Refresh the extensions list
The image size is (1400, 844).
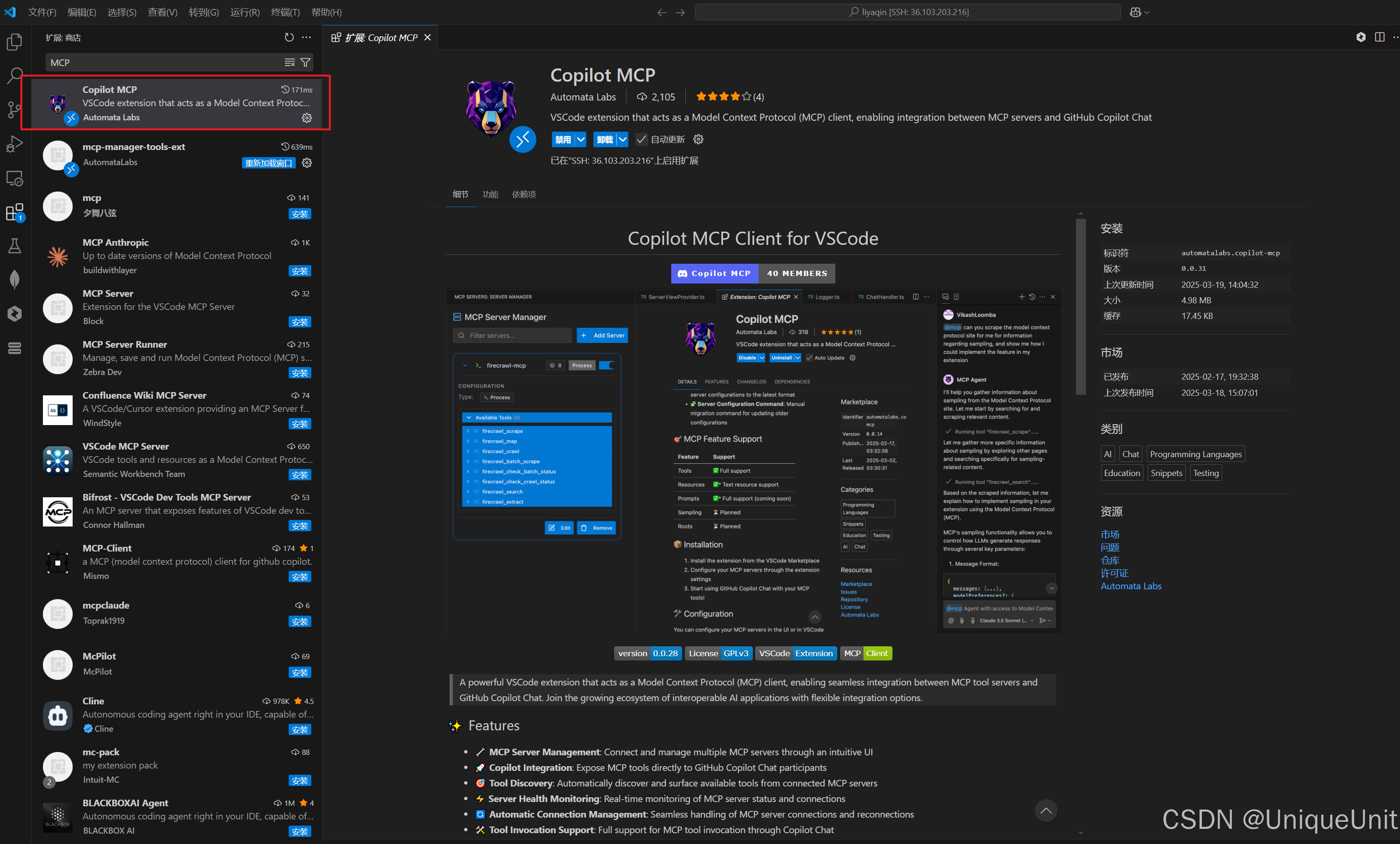pos(289,38)
